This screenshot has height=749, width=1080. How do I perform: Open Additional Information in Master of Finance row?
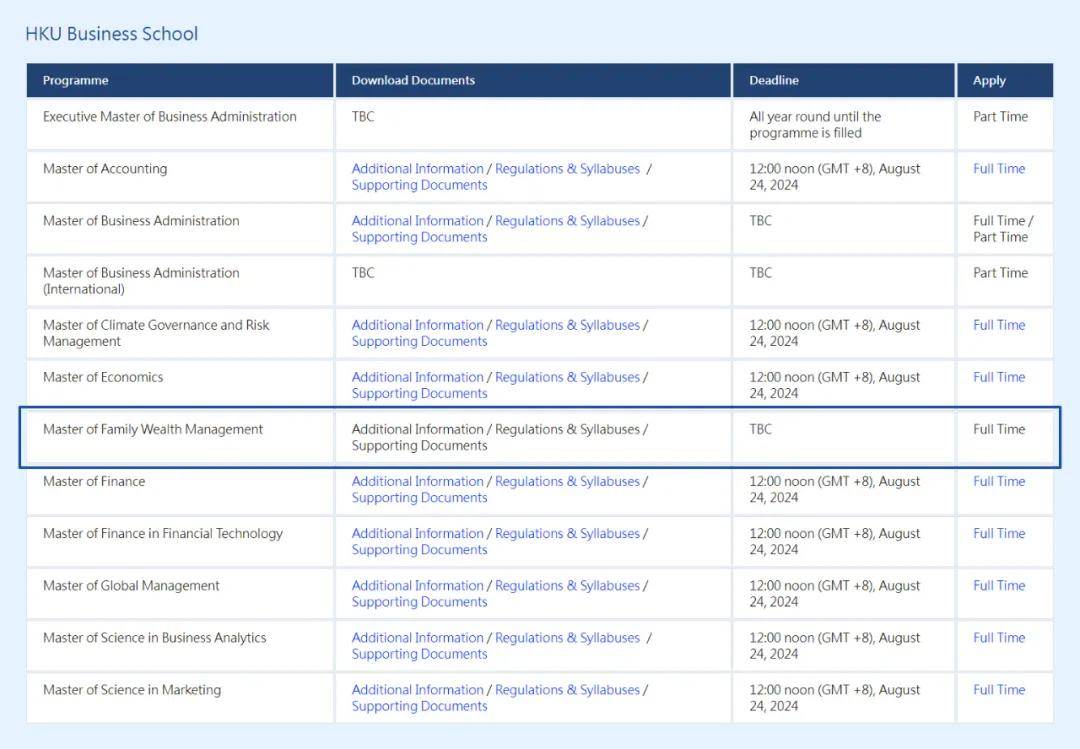(x=417, y=482)
